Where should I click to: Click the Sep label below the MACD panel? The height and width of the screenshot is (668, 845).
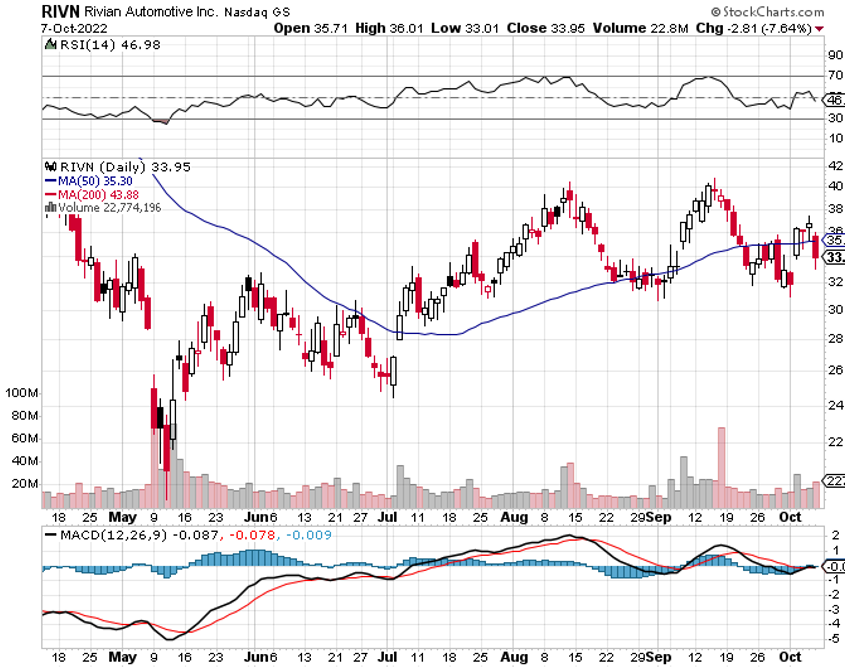(659, 657)
